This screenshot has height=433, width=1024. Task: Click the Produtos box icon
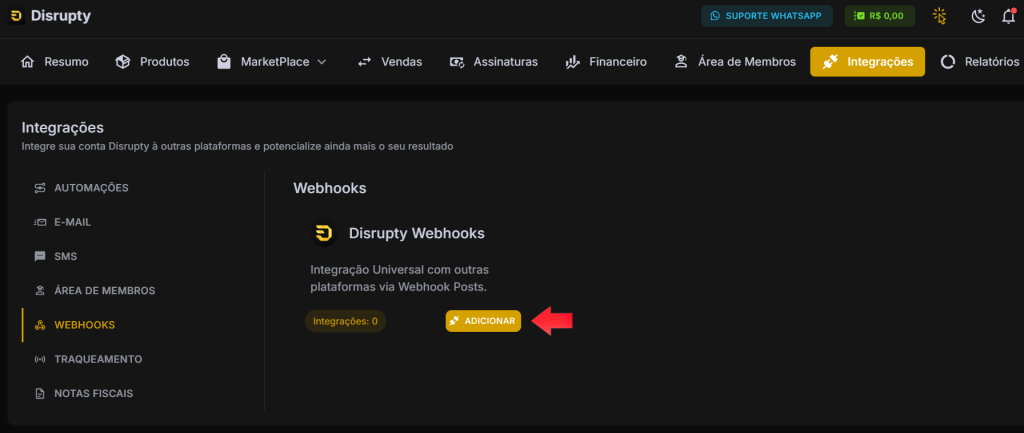[x=123, y=62]
